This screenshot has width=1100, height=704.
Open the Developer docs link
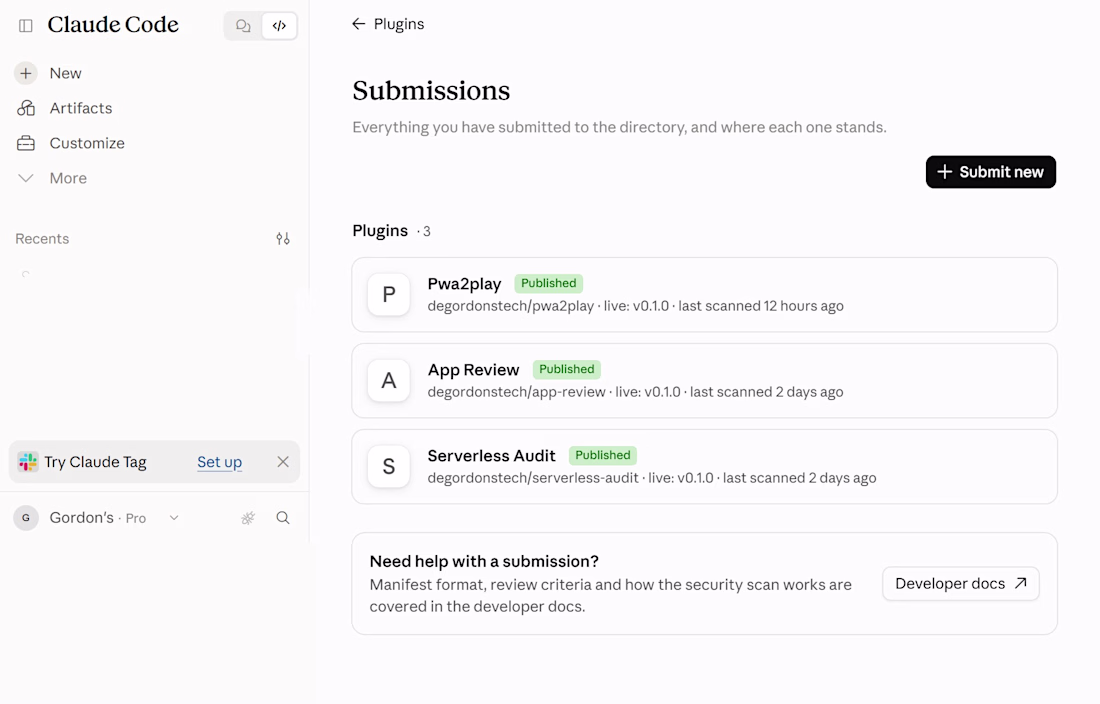click(x=960, y=583)
